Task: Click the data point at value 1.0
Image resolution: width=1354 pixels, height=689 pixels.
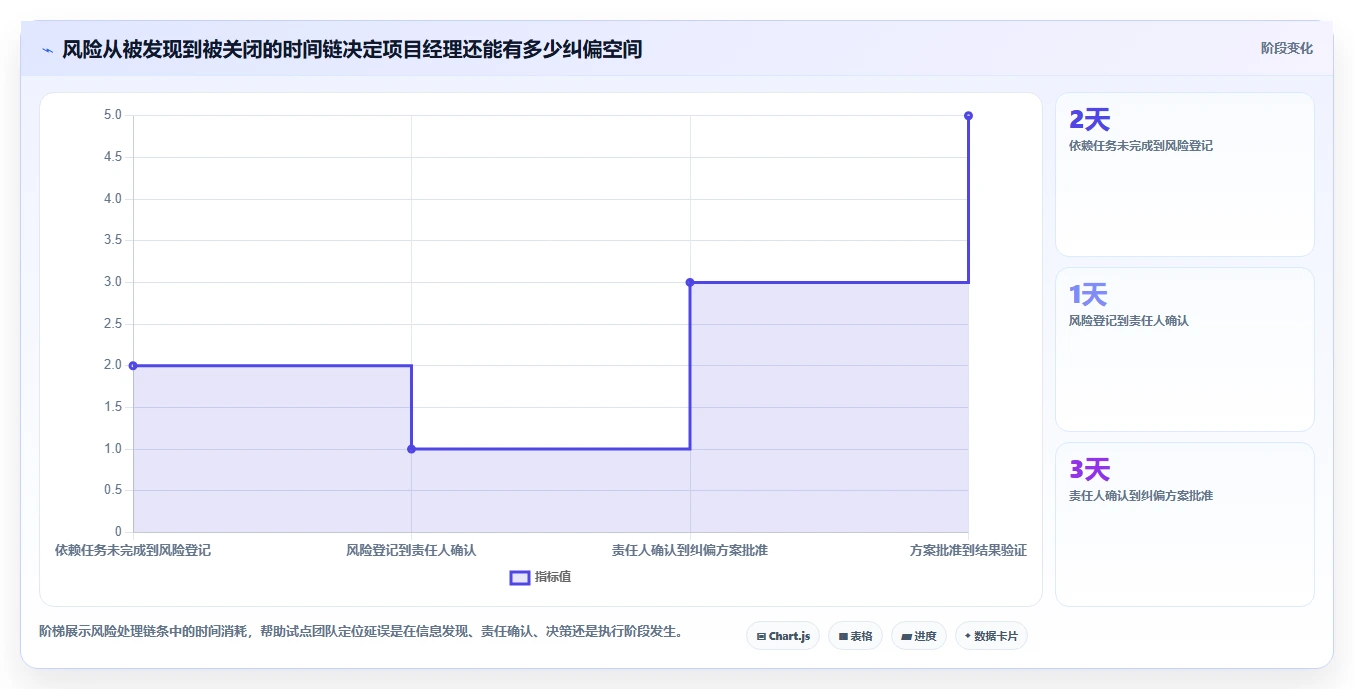Action: coord(411,449)
